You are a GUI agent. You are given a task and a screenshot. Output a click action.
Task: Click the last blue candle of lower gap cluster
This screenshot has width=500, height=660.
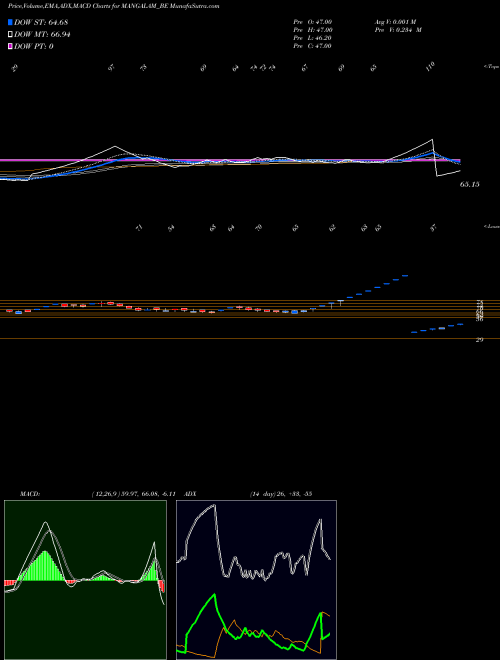460,324
